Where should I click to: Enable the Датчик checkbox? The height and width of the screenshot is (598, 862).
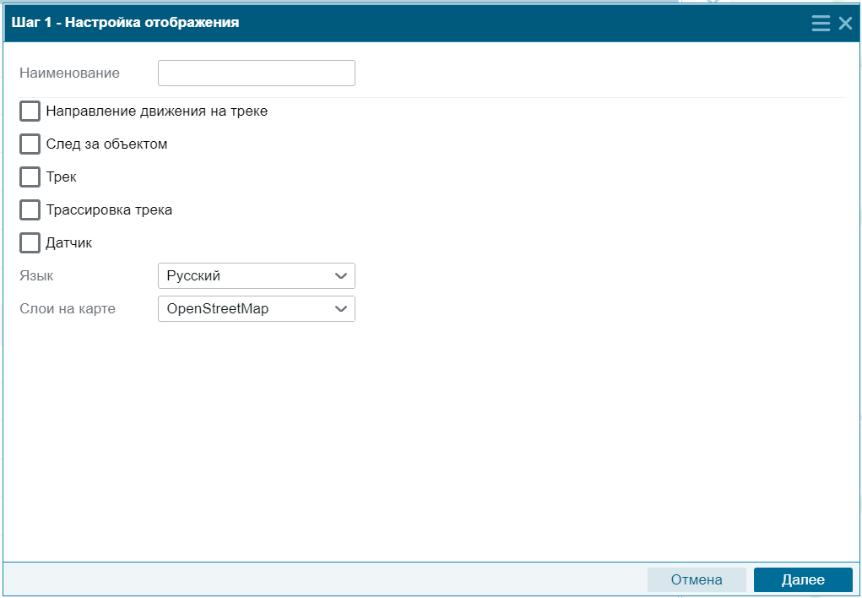(30, 243)
